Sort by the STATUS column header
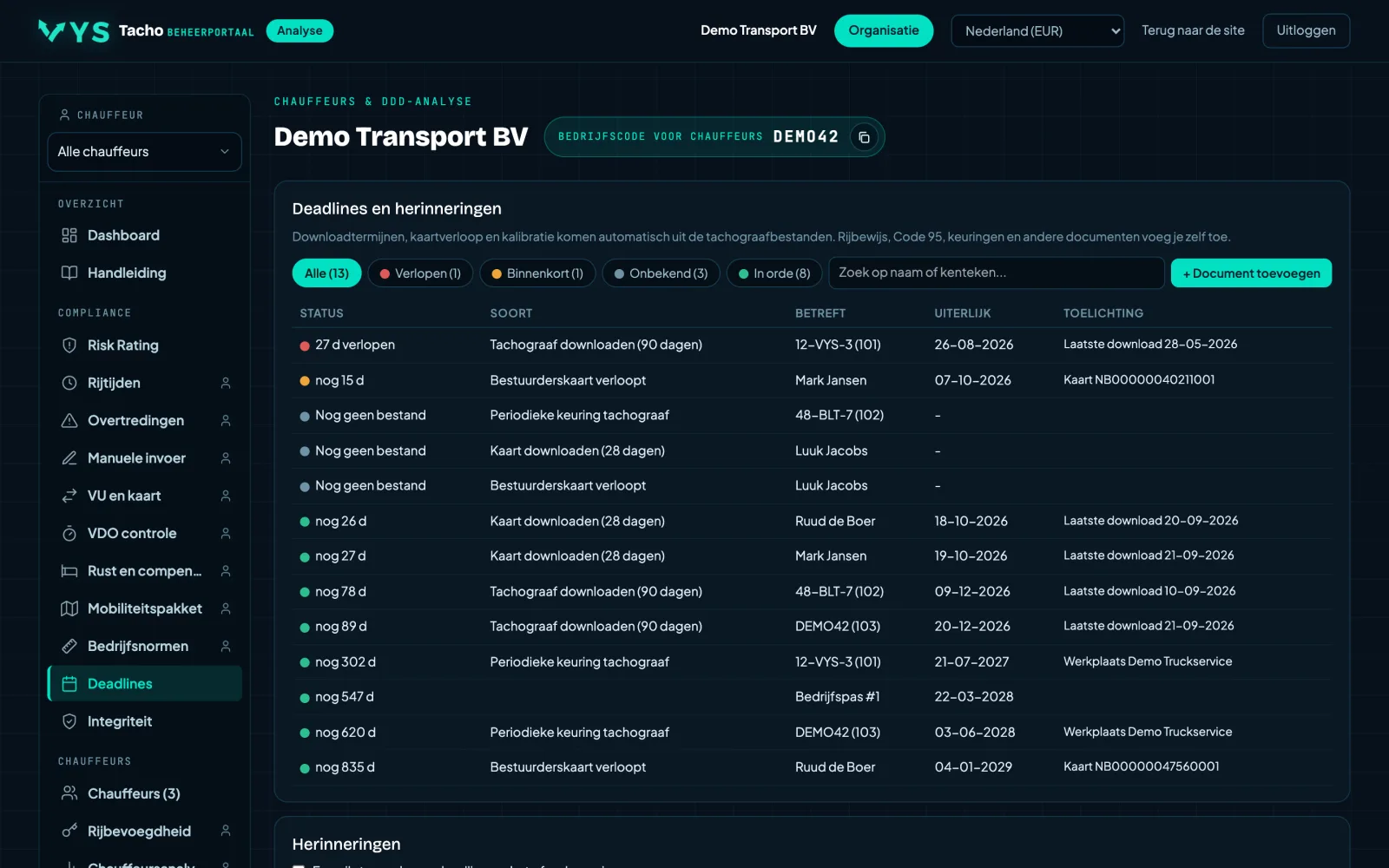Viewport: 1389px width, 868px height. pyautogui.click(x=321, y=313)
